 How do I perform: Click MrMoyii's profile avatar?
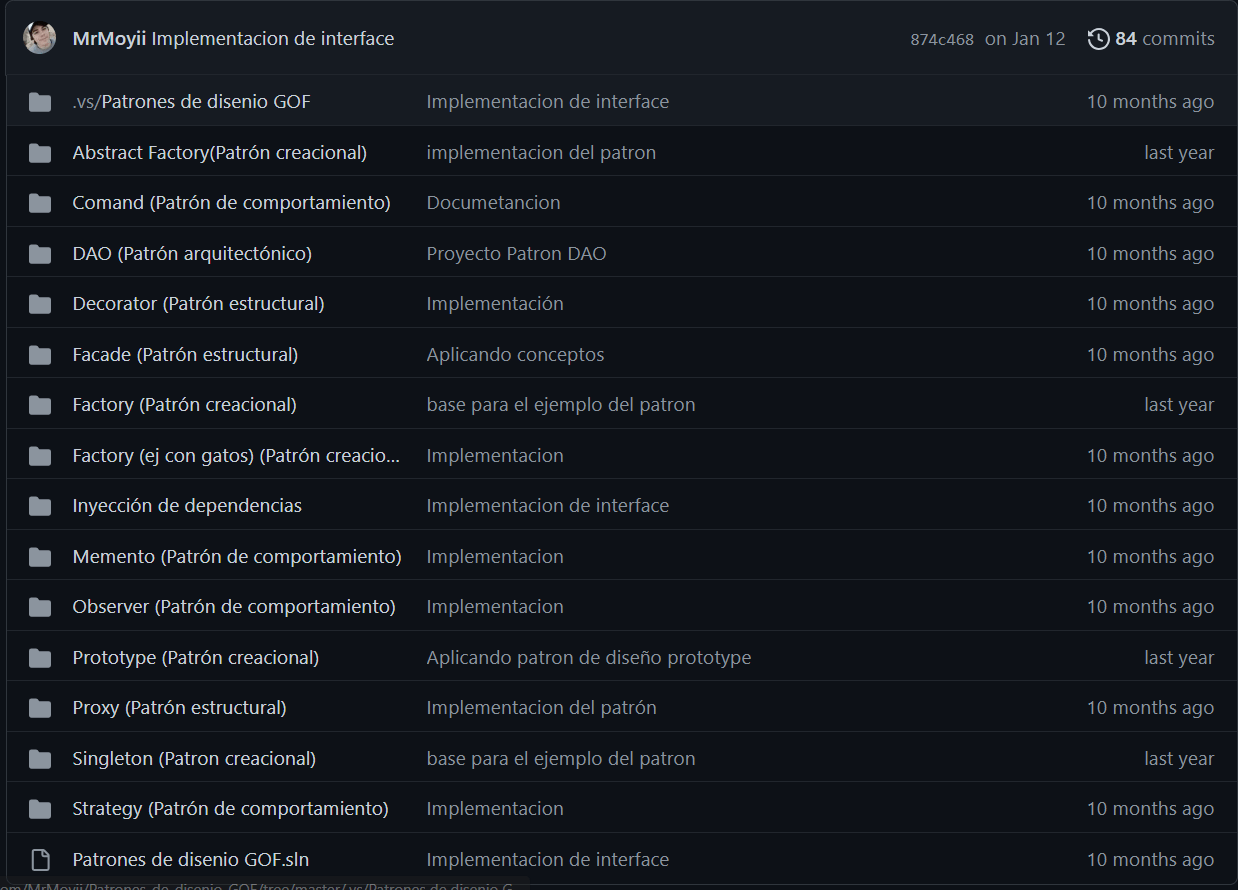click(x=40, y=38)
